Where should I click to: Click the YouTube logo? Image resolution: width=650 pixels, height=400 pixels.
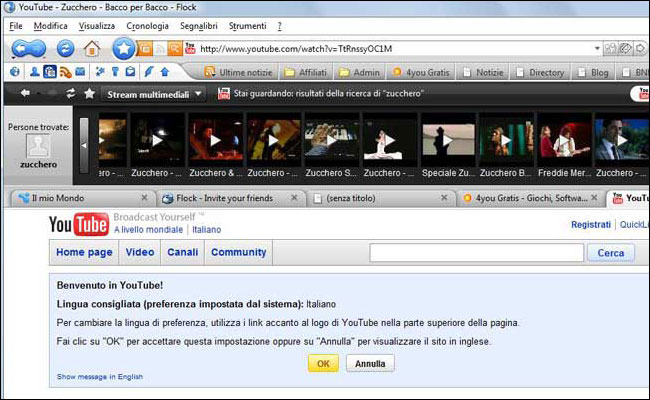(78, 226)
